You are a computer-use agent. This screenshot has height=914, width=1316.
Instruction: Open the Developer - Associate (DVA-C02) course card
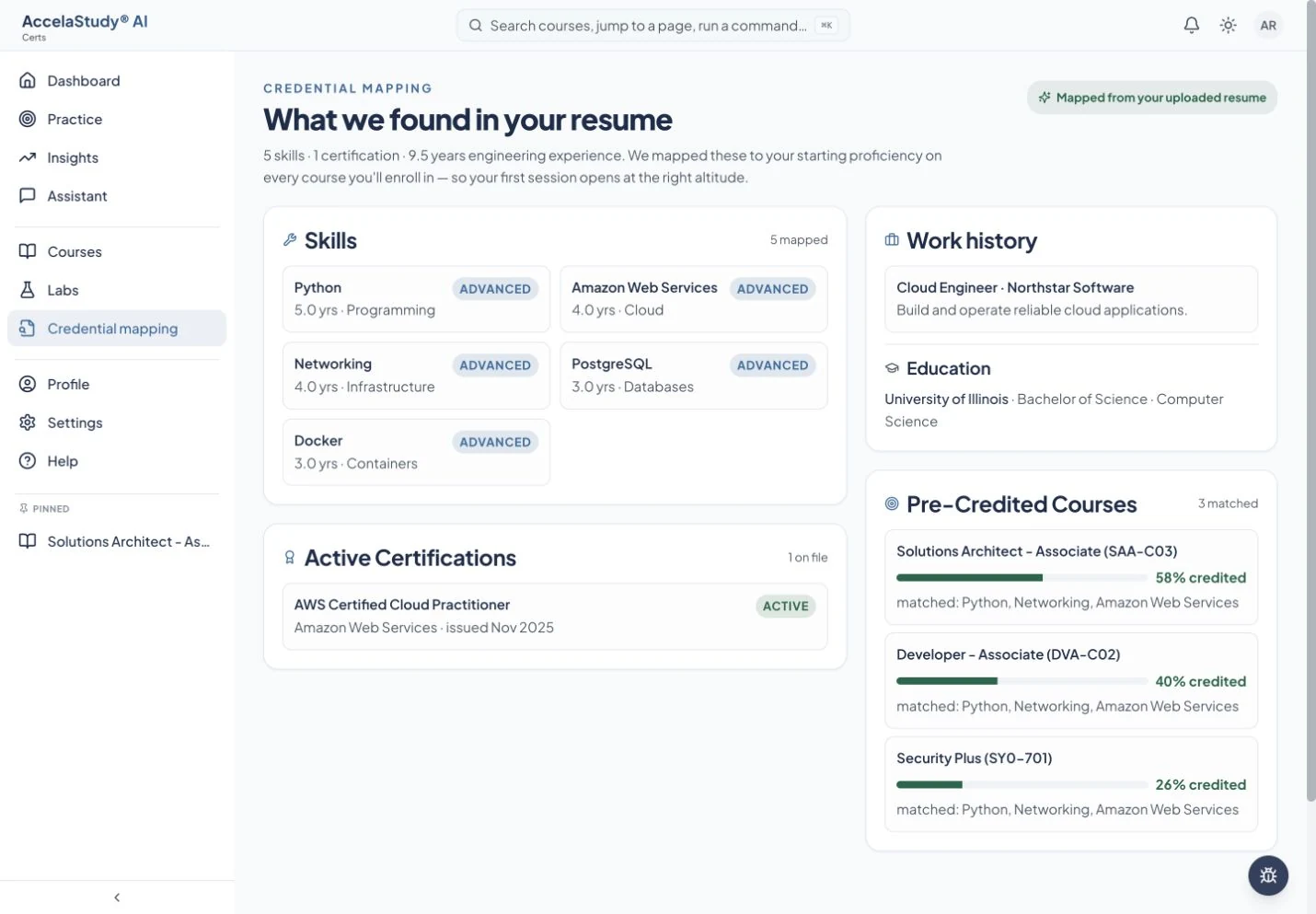coord(1071,680)
